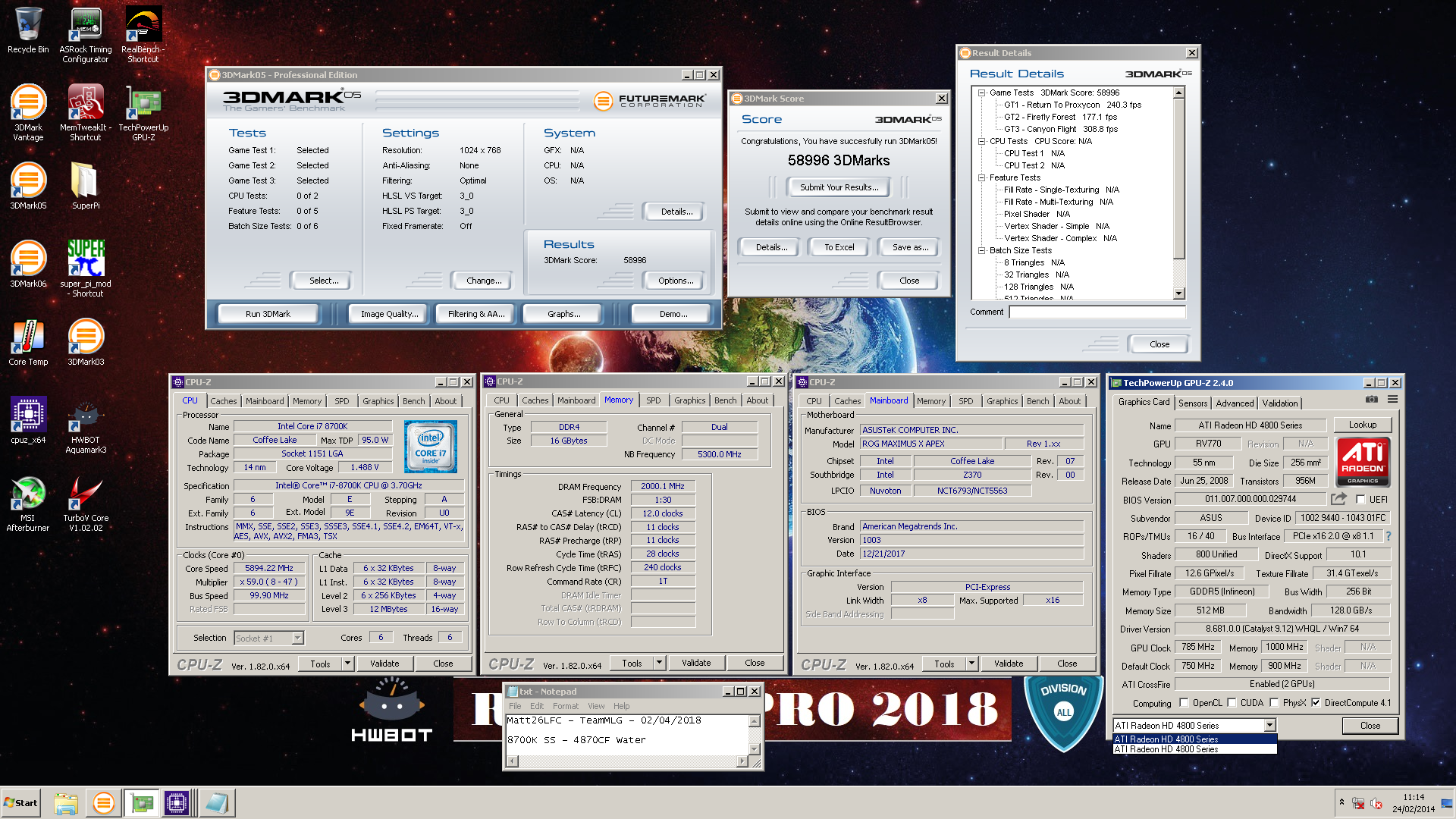
Task: Open MemTweakIt Shortcut desktop icon
Action: coord(86,113)
